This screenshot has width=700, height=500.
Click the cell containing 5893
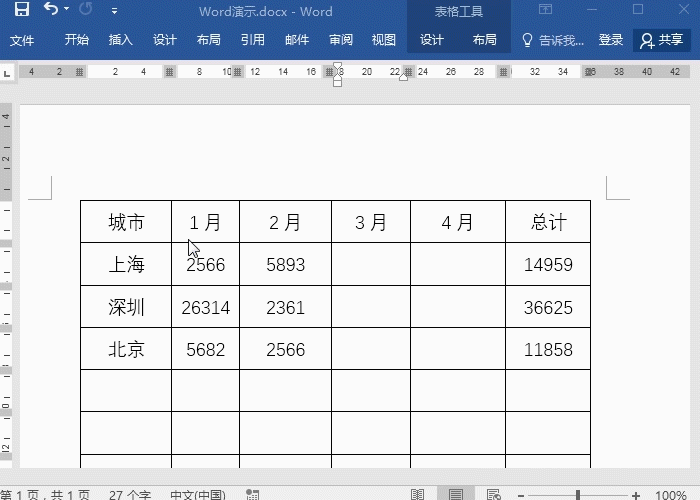(285, 264)
